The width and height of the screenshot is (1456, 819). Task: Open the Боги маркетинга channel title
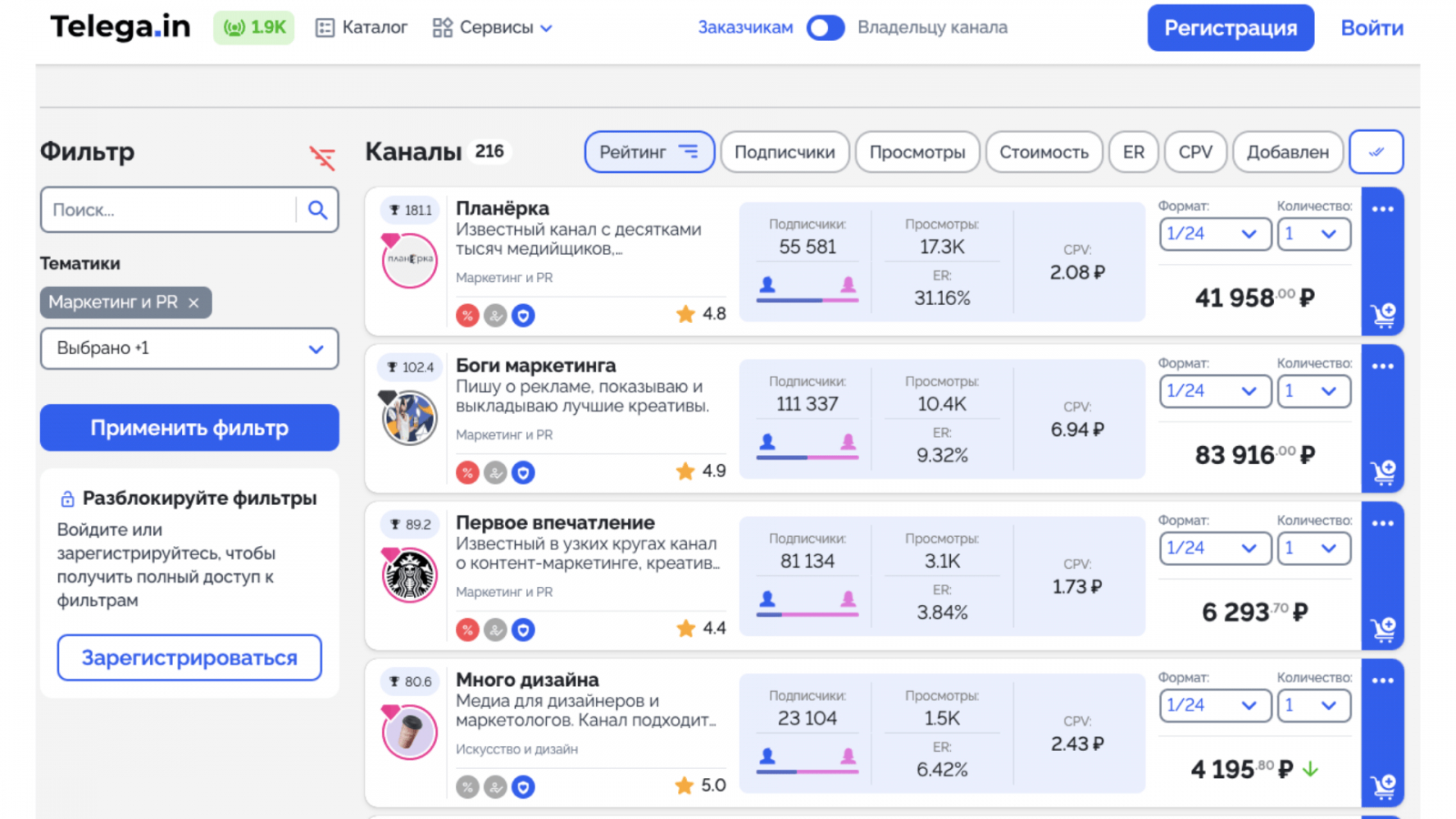click(536, 366)
